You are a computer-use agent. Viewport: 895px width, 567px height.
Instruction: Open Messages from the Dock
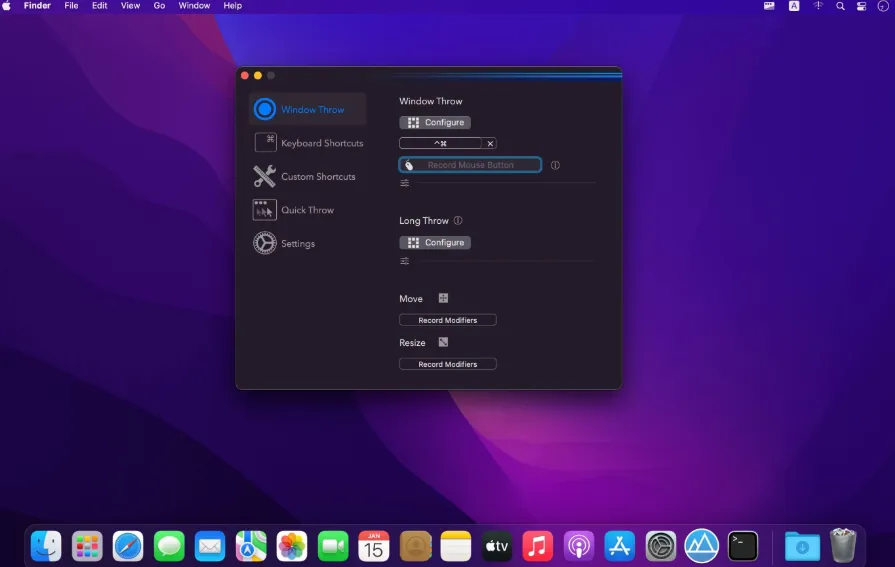169,546
